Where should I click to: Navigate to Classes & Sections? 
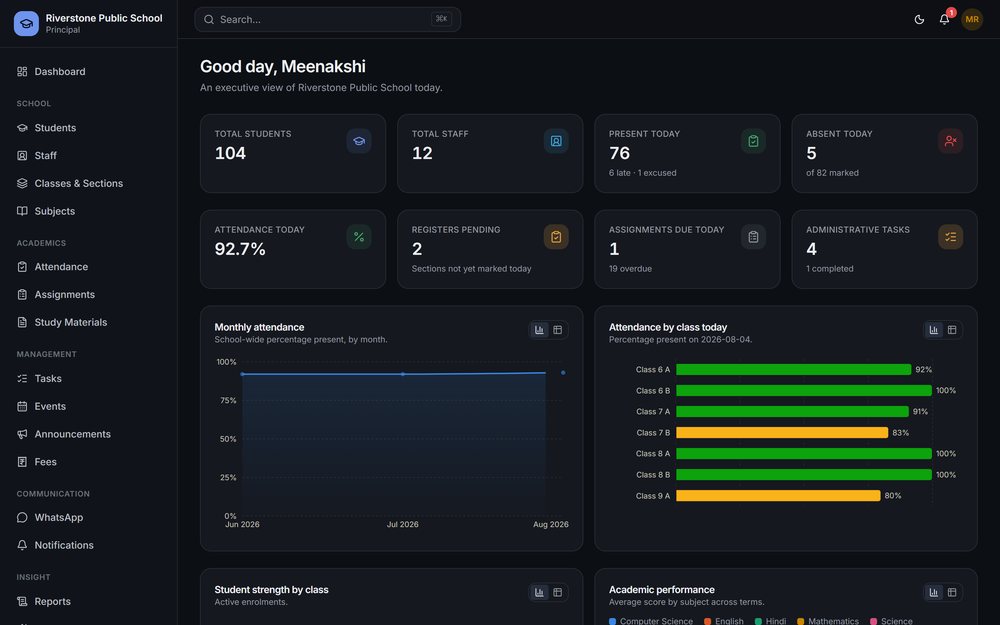[89, 183]
